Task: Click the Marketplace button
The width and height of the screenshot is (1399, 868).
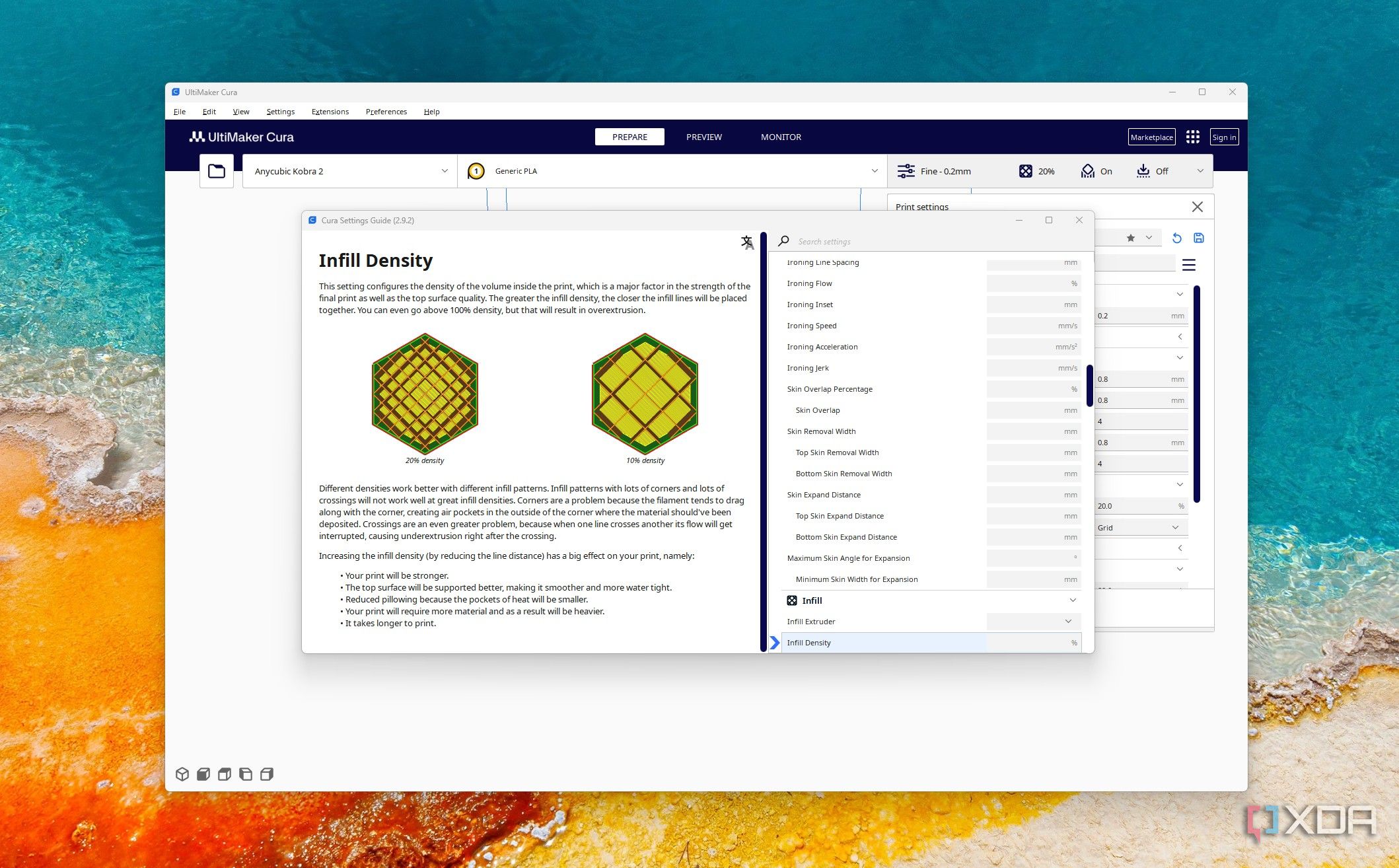Action: coord(1151,137)
